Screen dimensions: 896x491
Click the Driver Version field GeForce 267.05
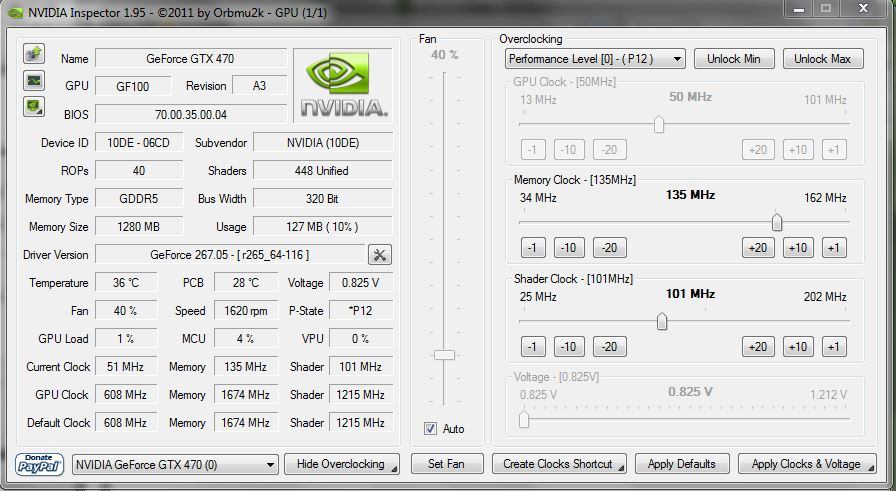[x=230, y=255]
